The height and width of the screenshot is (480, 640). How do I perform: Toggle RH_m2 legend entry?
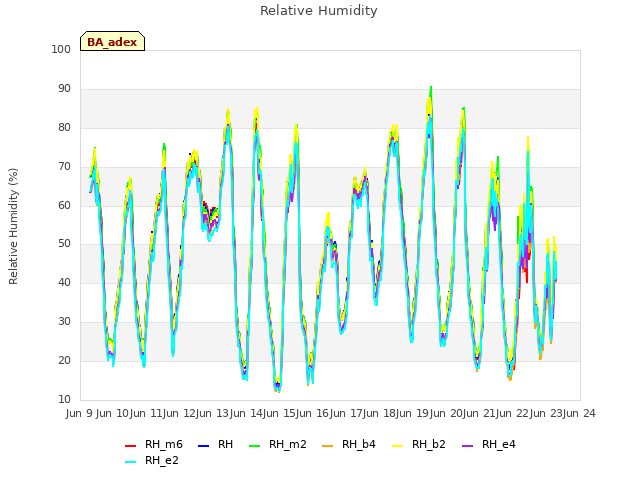click(278, 444)
